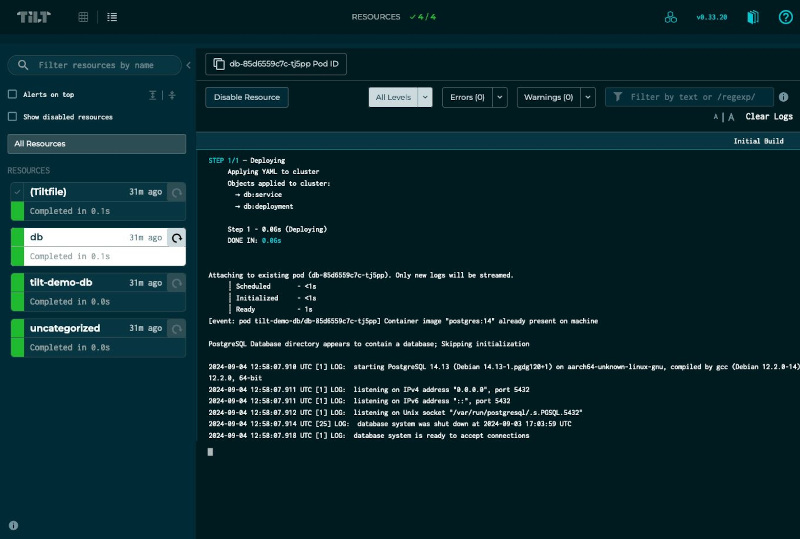This screenshot has width=800, height=539.
Task: Click the log filter info icon
Action: pos(784,97)
